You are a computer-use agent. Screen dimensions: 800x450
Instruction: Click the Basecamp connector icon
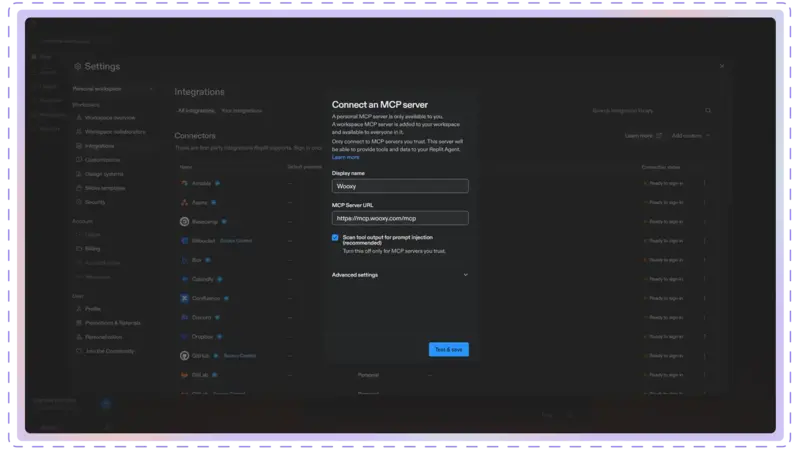[x=184, y=221]
